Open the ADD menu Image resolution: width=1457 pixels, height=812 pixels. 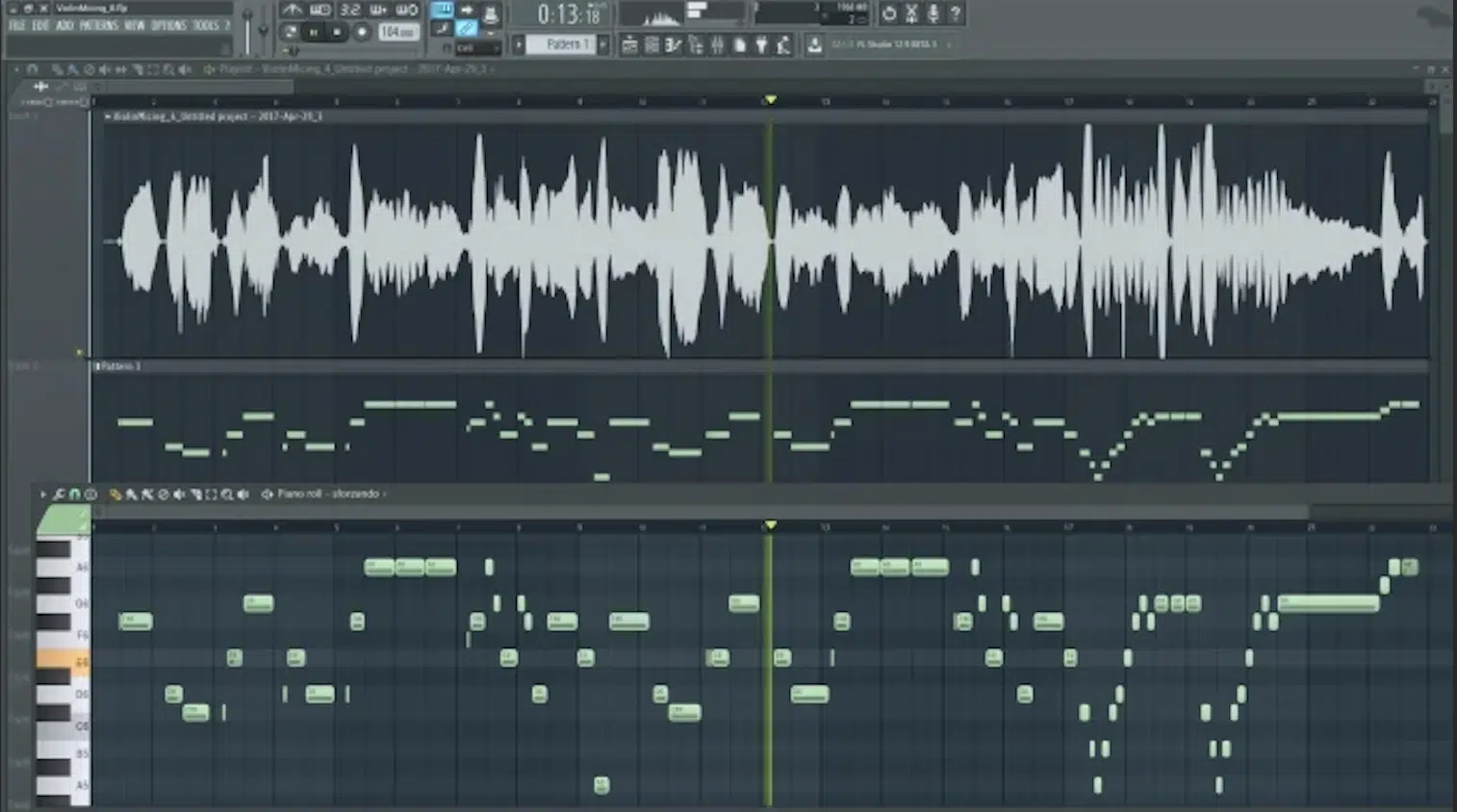pyautogui.click(x=64, y=25)
